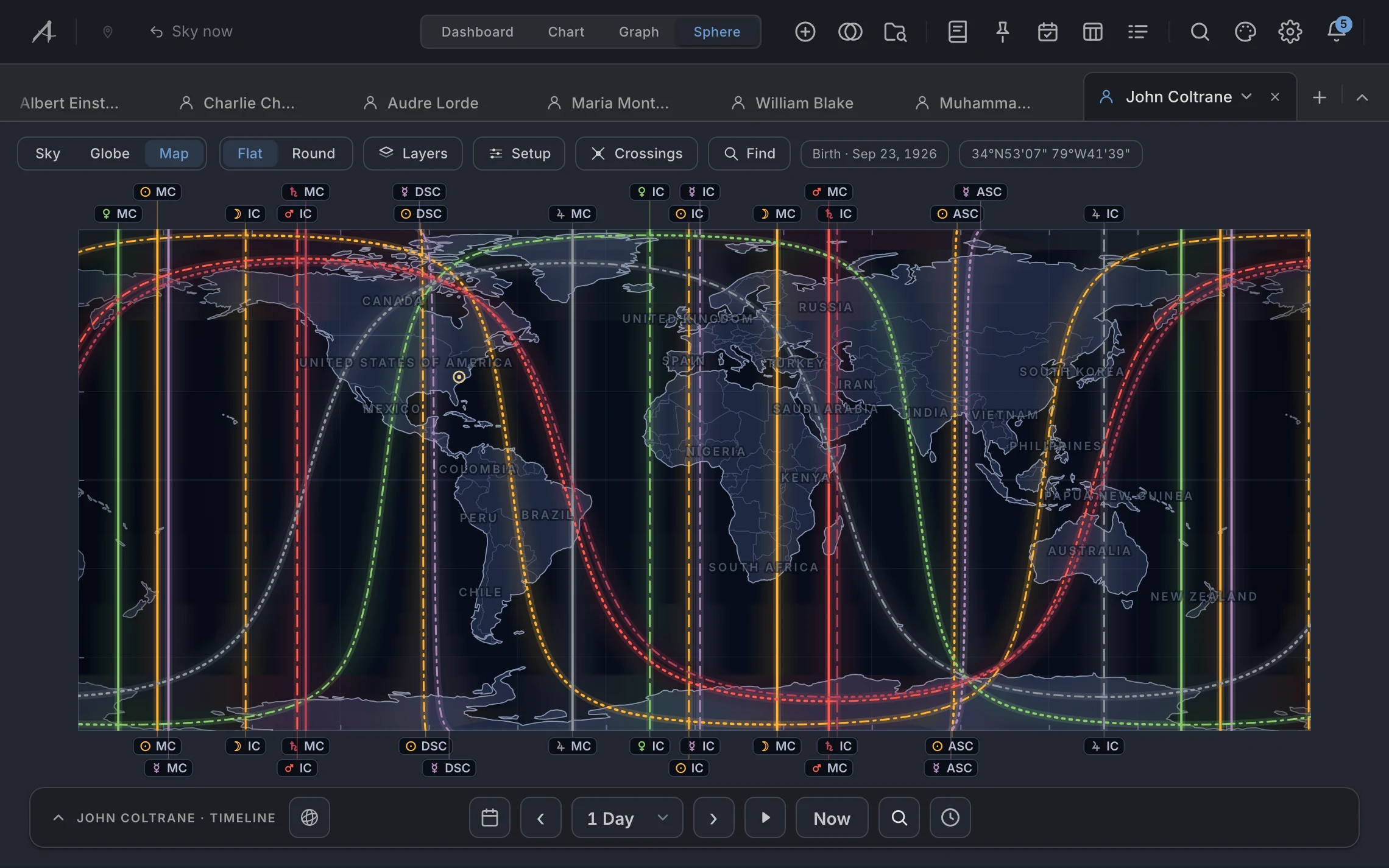The width and height of the screenshot is (1389, 868).
Task: Open the William Blake profile tab
Action: (792, 103)
